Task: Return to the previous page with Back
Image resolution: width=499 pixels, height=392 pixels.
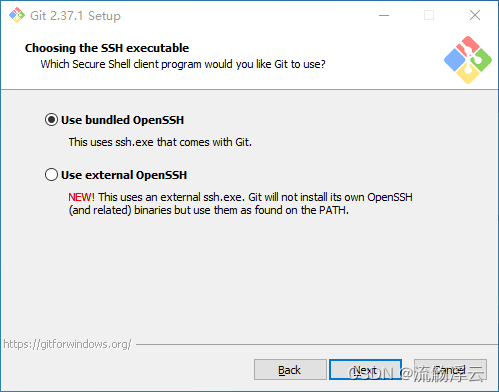Action: [290, 370]
